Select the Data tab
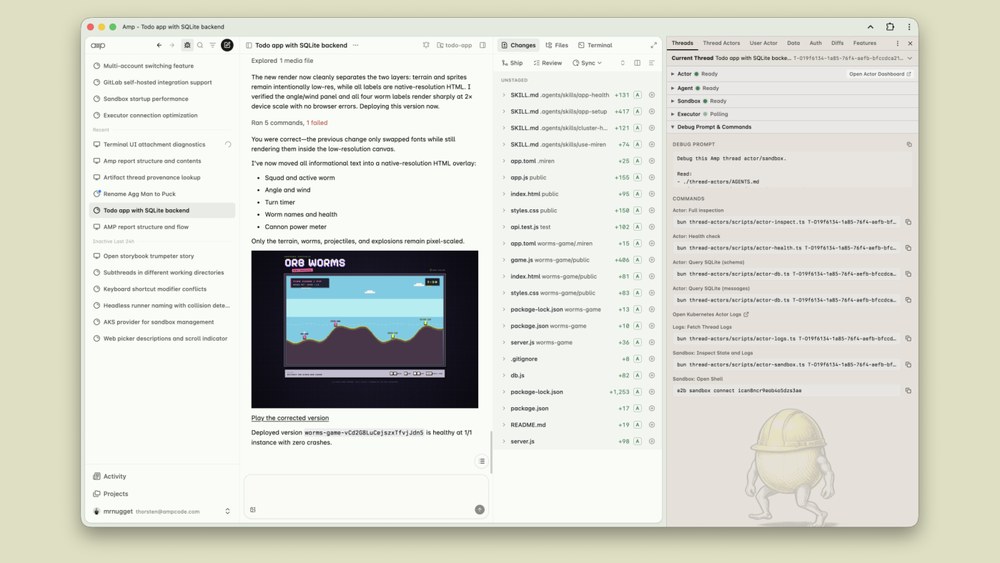The height and width of the screenshot is (563, 1000). 793,43
